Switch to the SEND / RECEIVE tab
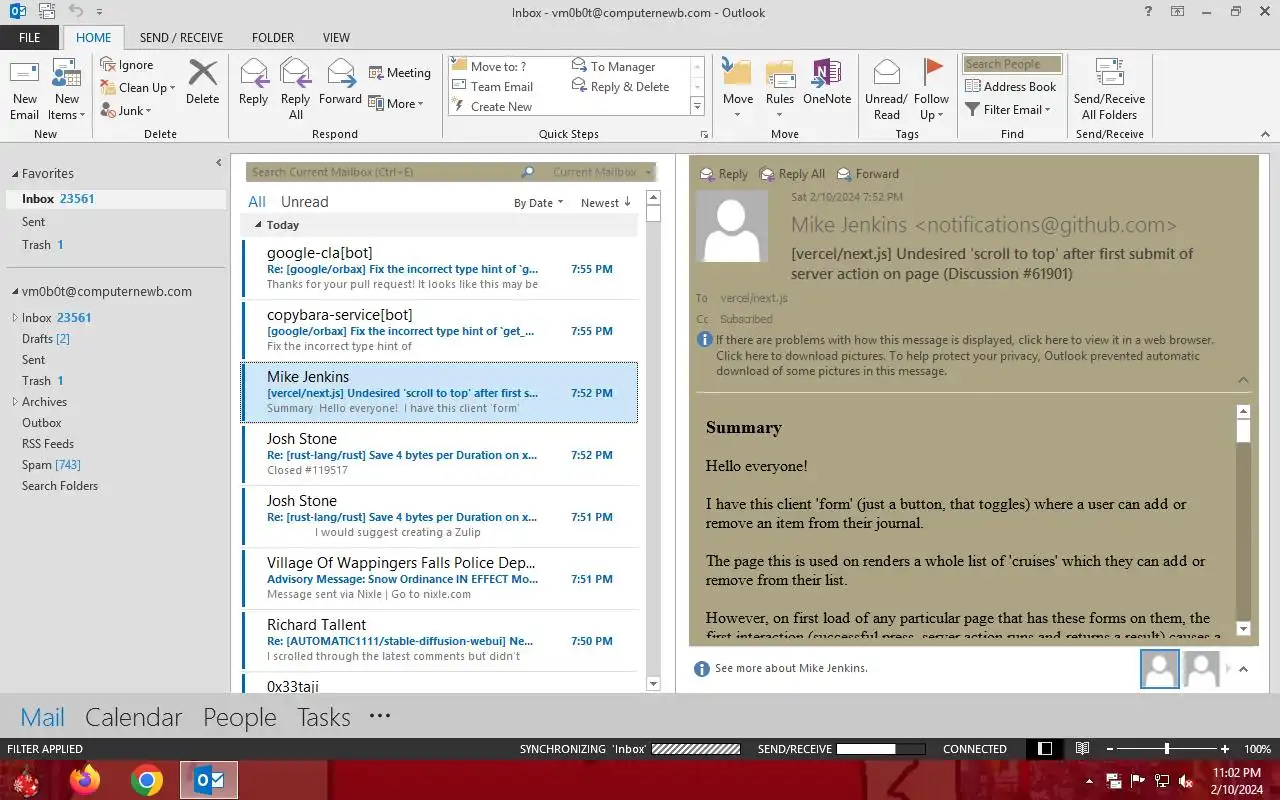The height and width of the screenshot is (800, 1280). pyautogui.click(x=181, y=37)
